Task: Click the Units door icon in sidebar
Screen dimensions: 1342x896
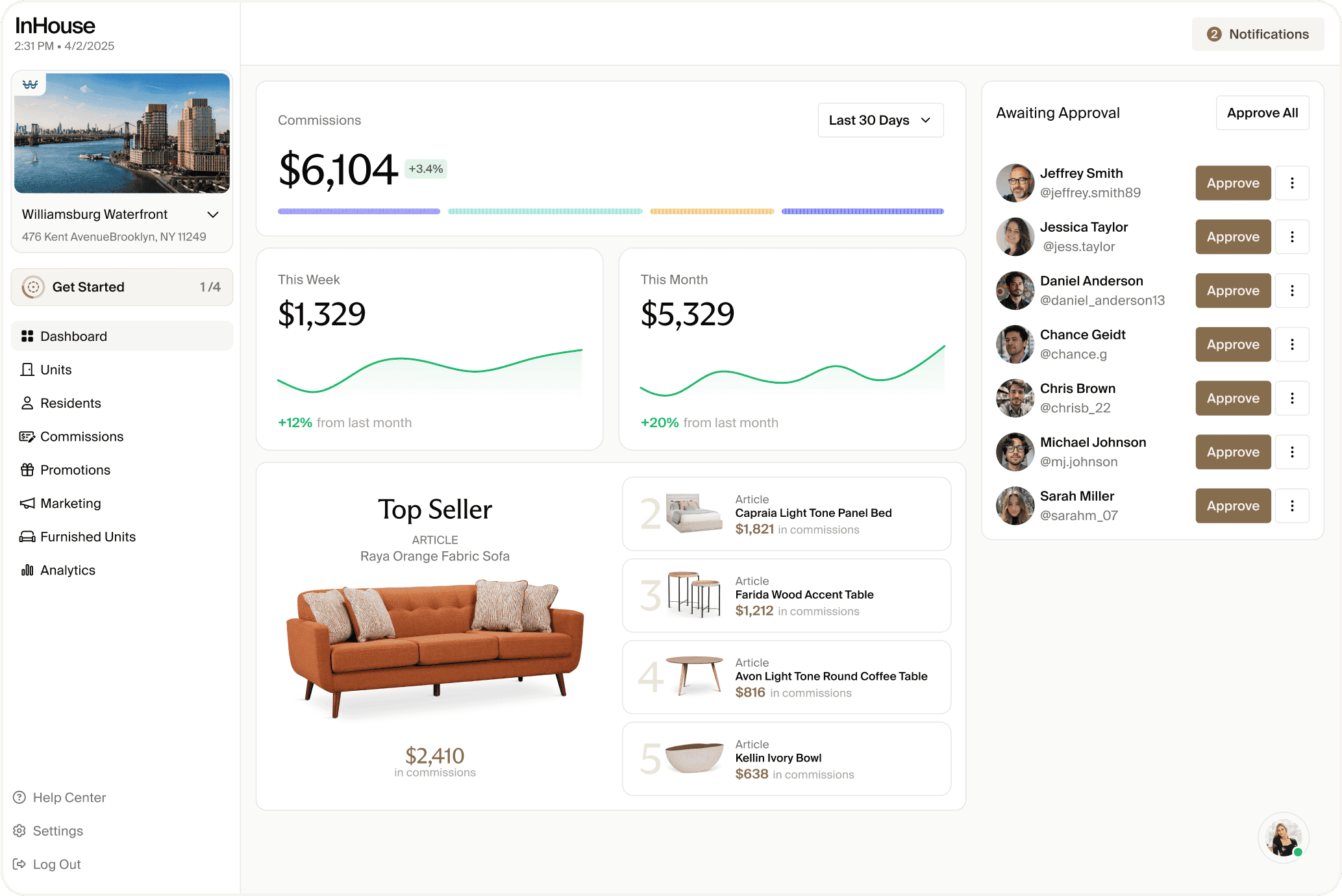Action: (27, 369)
